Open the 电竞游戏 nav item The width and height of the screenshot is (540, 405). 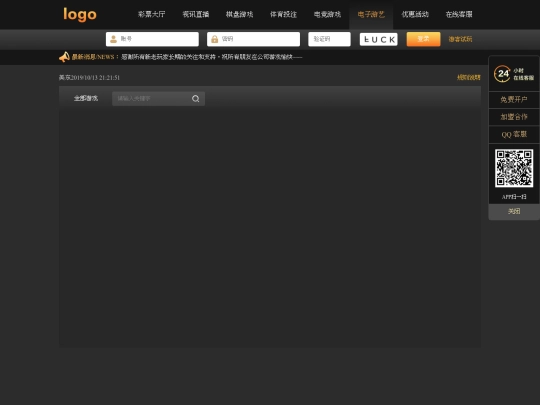[x=327, y=14]
